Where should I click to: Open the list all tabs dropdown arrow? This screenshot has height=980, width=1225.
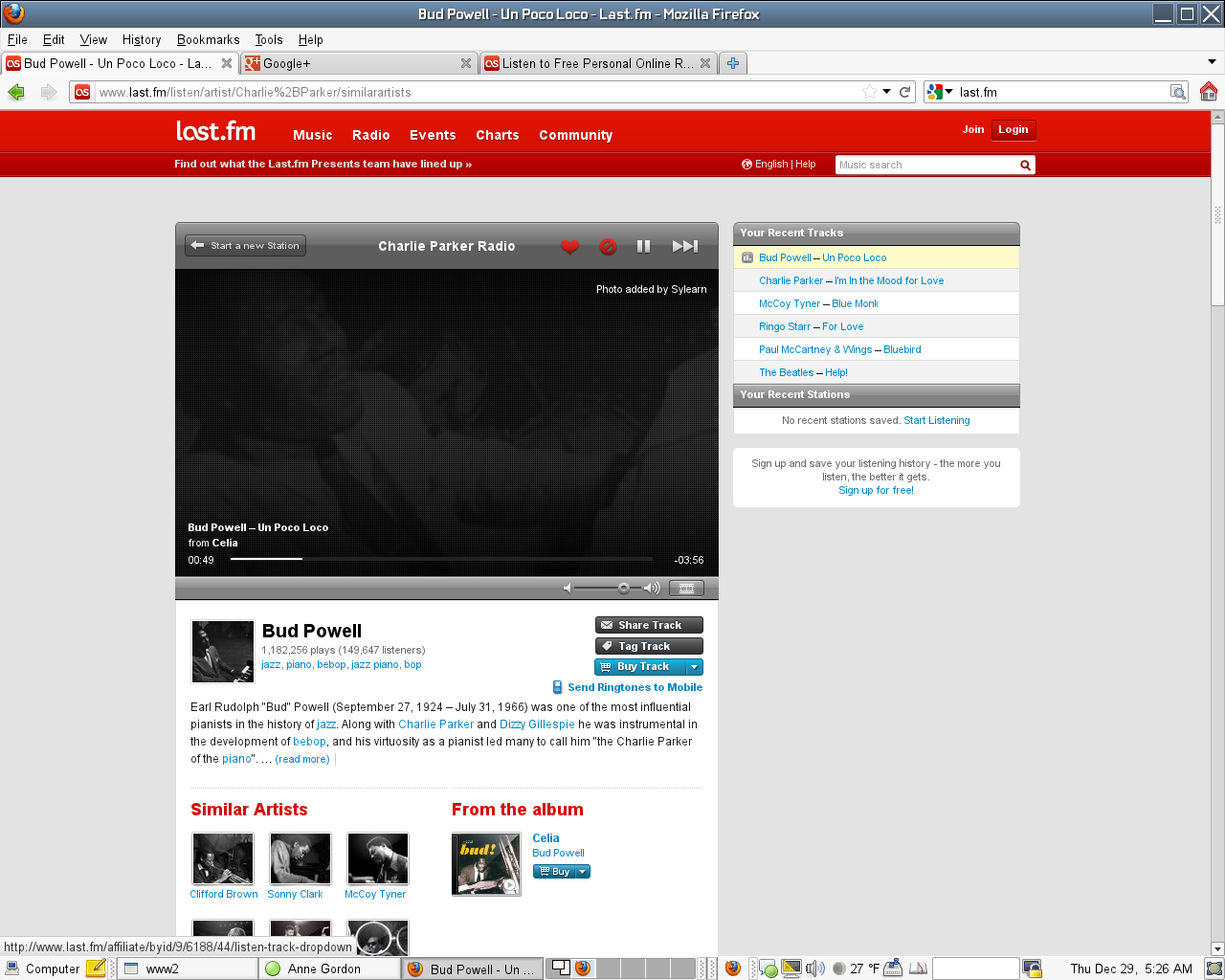(1212, 62)
